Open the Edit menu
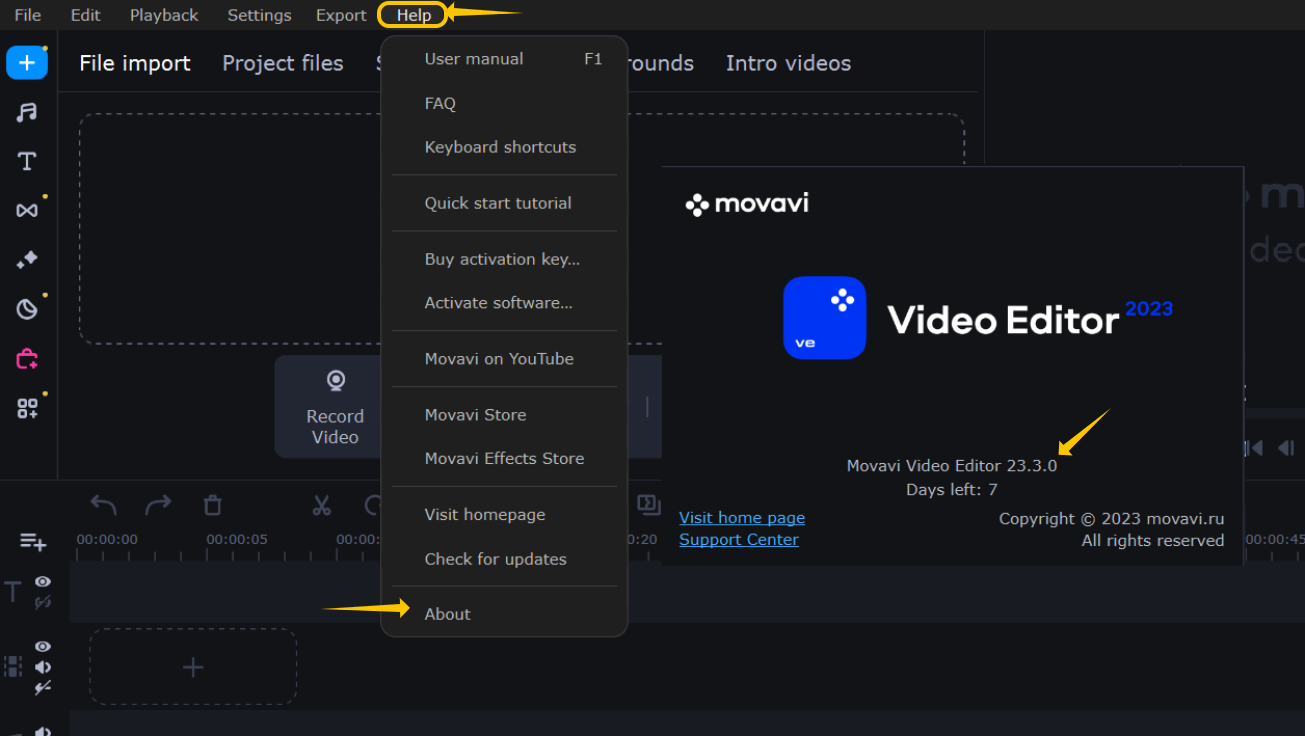This screenshot has height=736, width=1305. (85, 15)
